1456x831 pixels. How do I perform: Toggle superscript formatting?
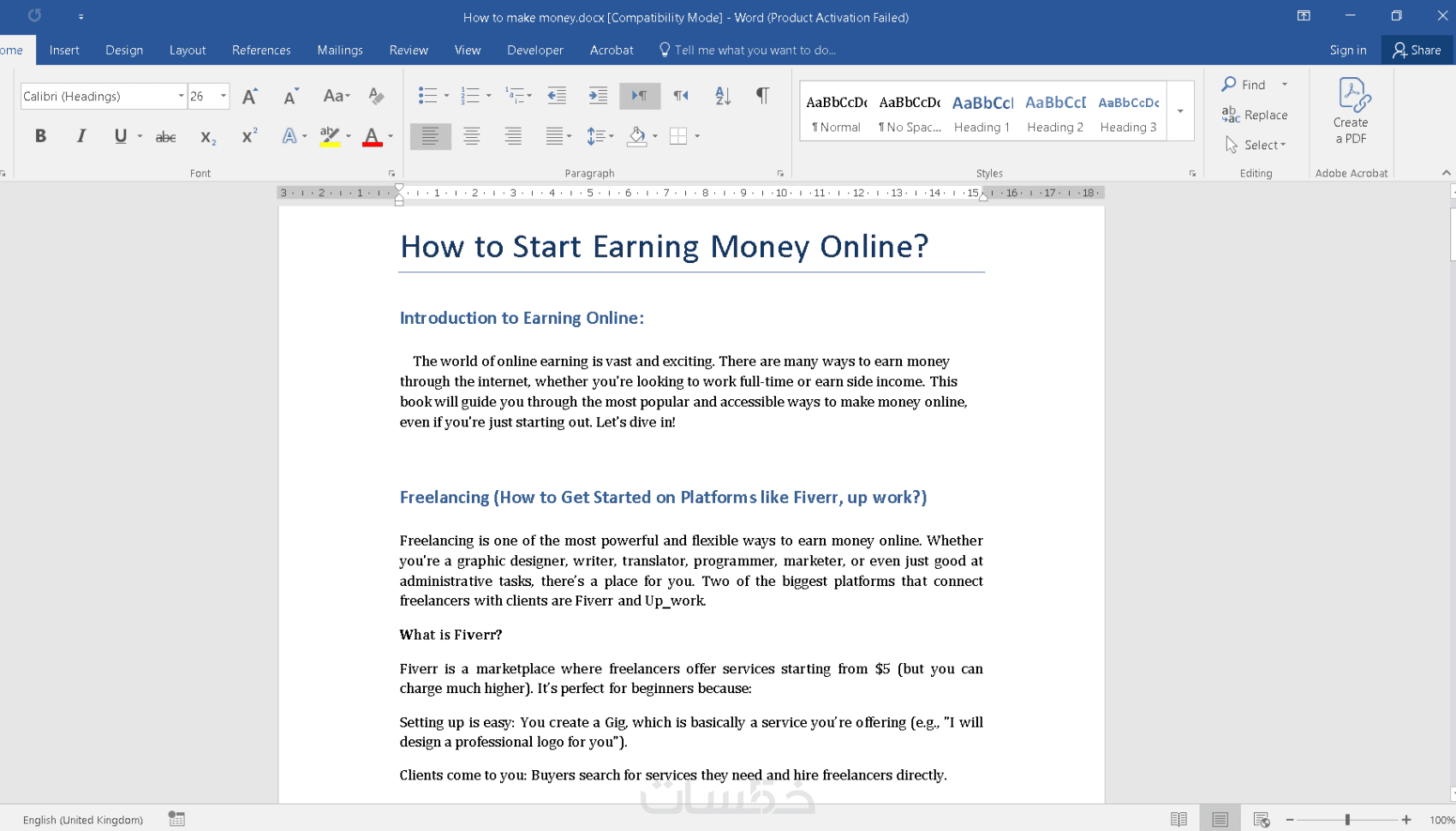tap(249, 136)
